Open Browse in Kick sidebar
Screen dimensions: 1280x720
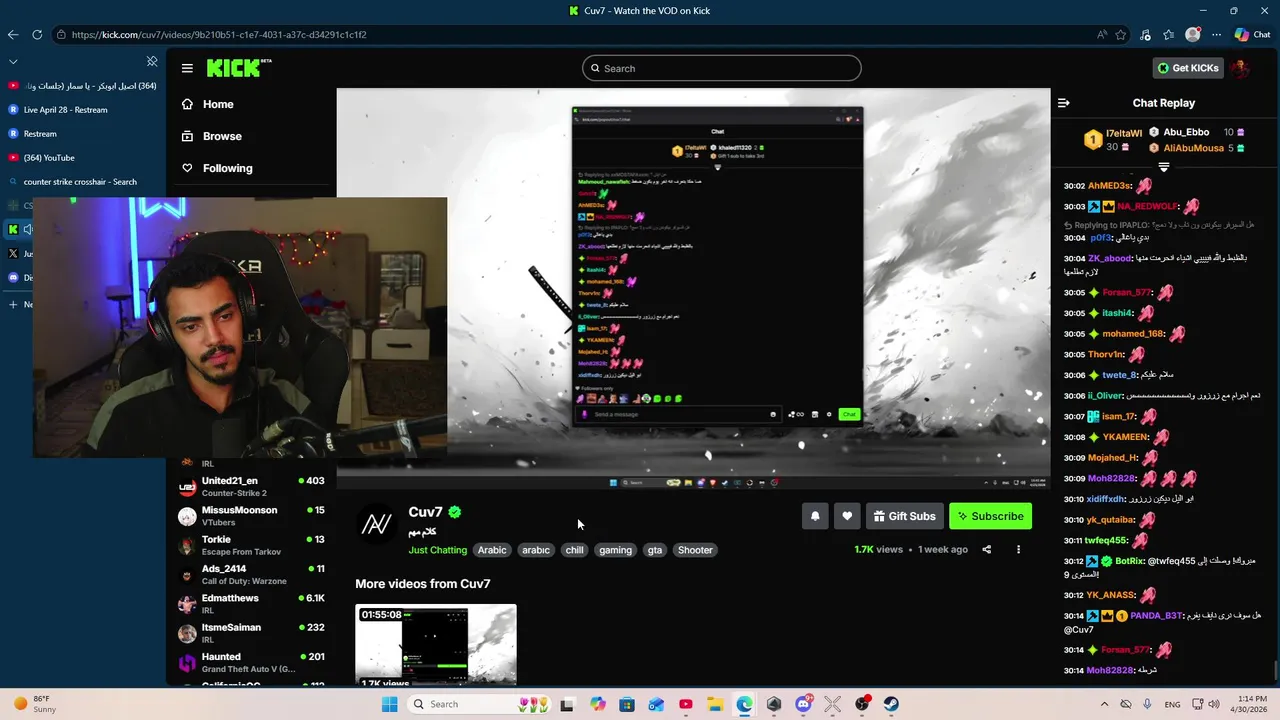(x=211, y=136)
